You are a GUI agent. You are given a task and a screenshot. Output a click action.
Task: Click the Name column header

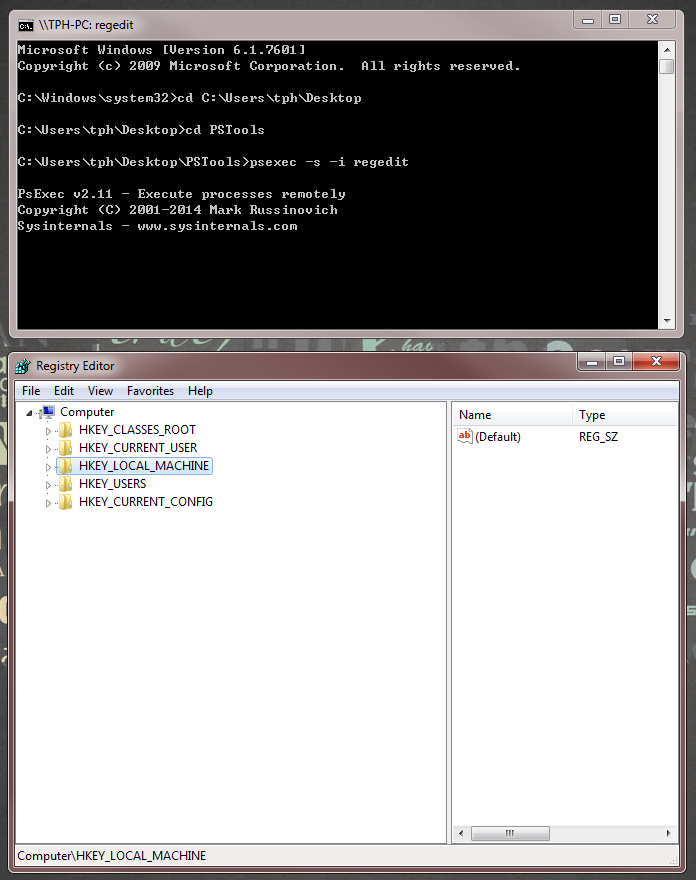pyautogui.click(x=512, y=415)
